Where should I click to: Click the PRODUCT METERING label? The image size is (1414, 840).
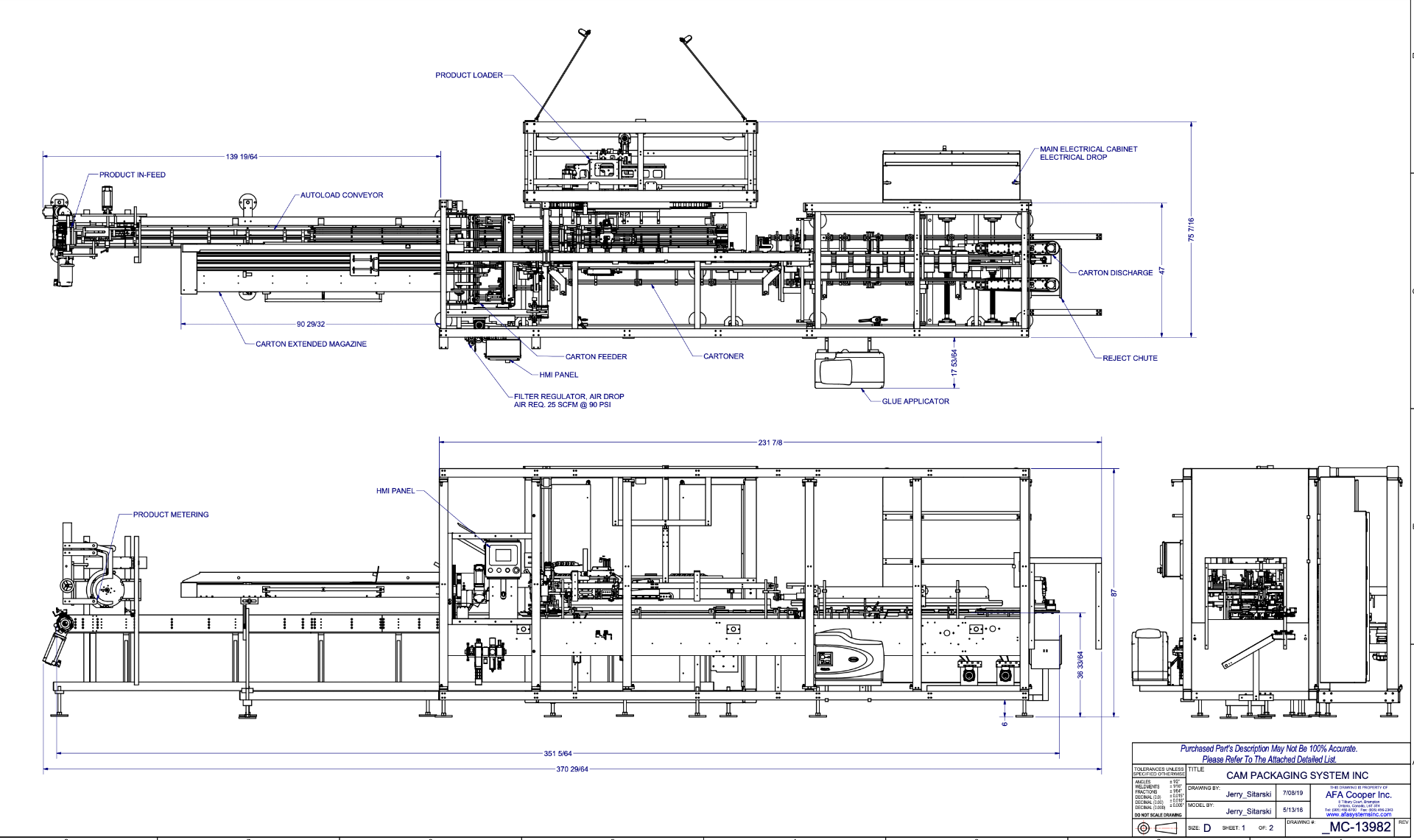171,515
